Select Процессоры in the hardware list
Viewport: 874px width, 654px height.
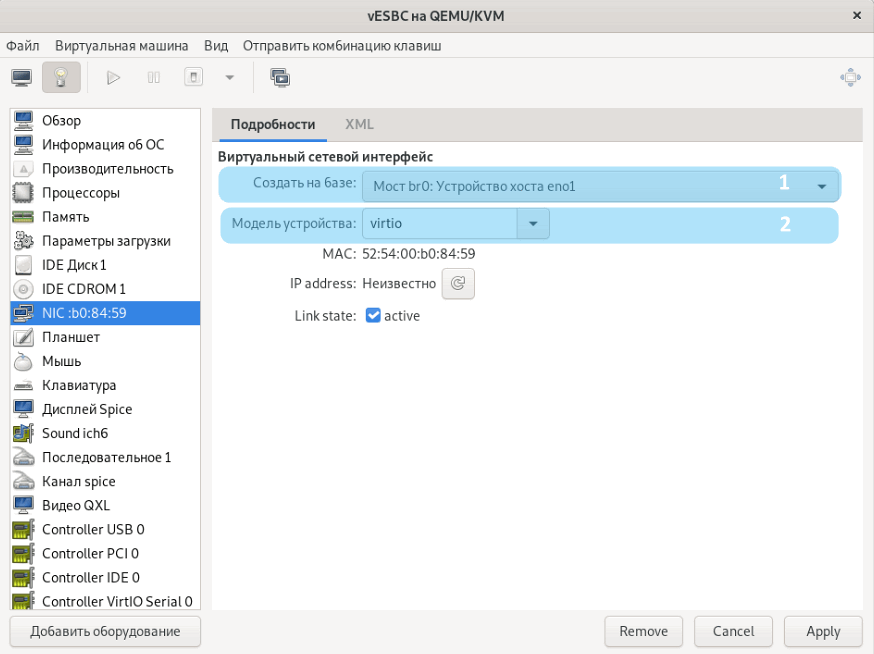[x=80, y=193]
